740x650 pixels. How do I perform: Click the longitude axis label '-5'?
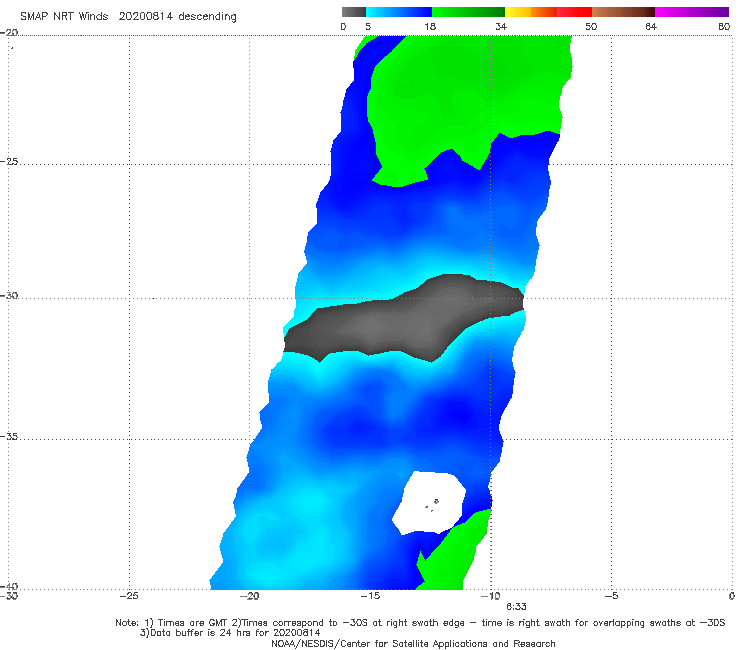pyautogui.click(x=611, y=596)
